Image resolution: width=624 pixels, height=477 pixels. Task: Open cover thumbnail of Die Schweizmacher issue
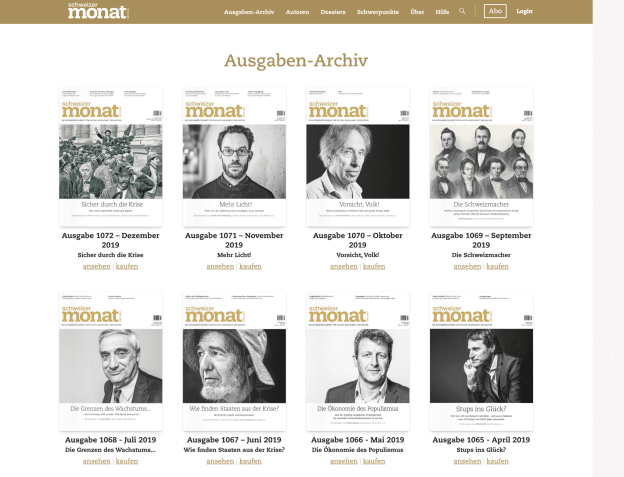[x=481, y=157]
